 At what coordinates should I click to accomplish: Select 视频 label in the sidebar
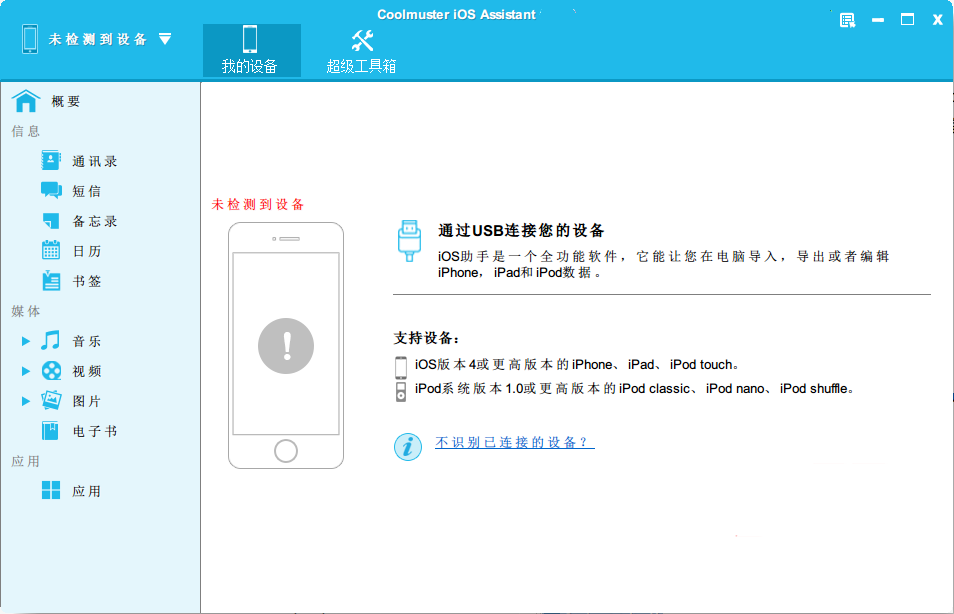coord(87,371)
